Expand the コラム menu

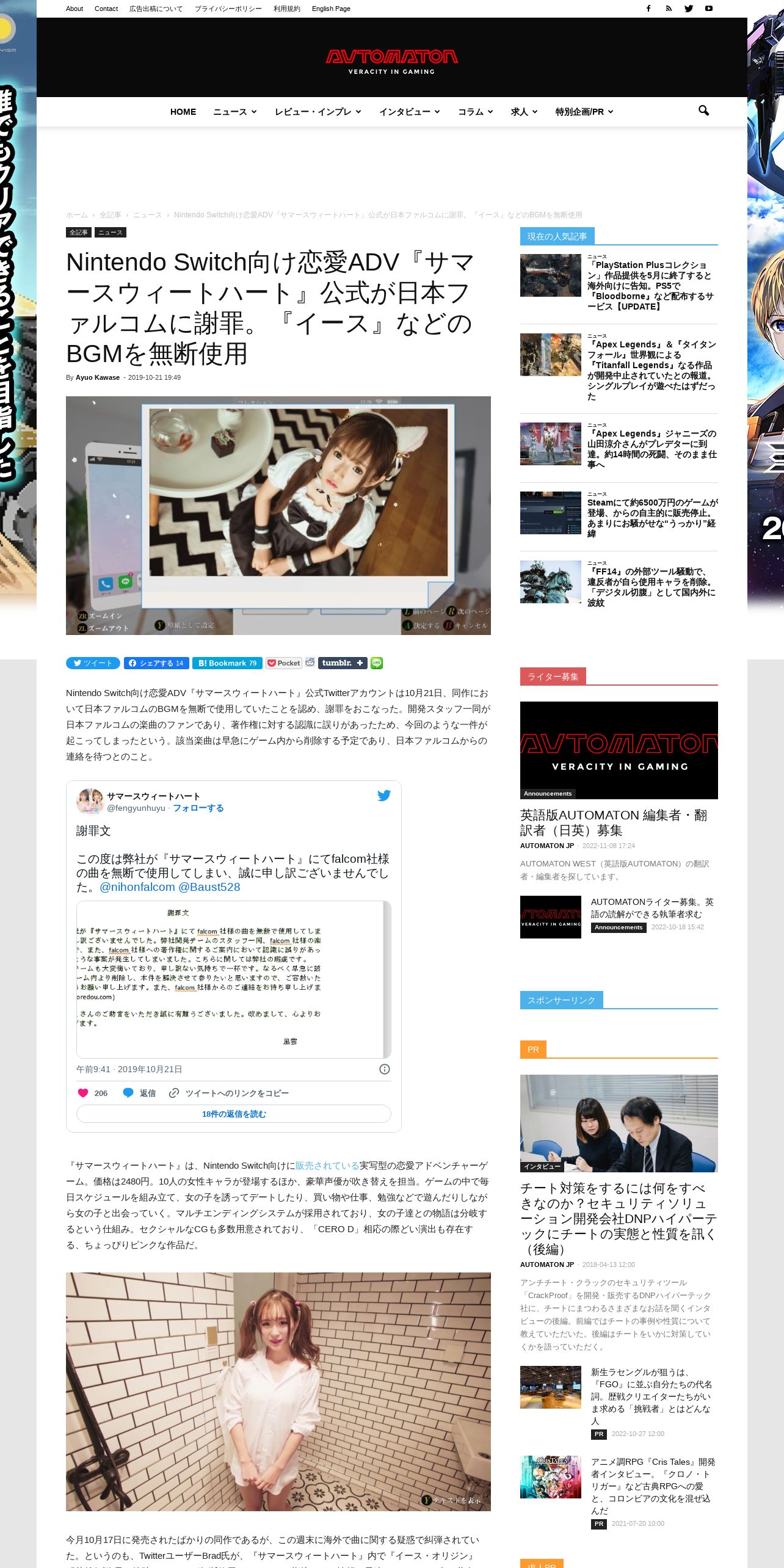[x=475, y=112]
